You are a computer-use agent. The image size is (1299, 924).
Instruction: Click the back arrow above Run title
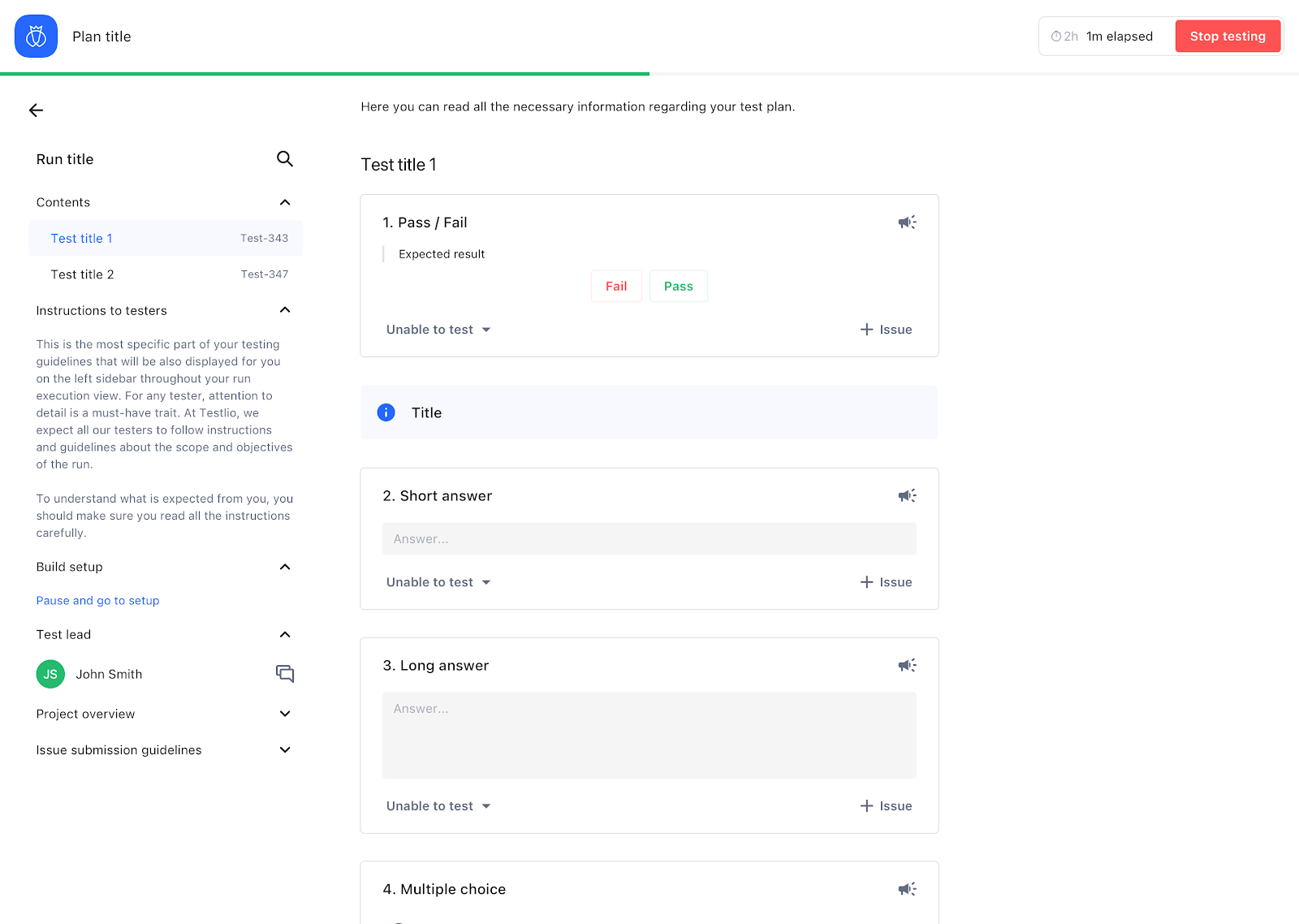click(x=36, y=110)
